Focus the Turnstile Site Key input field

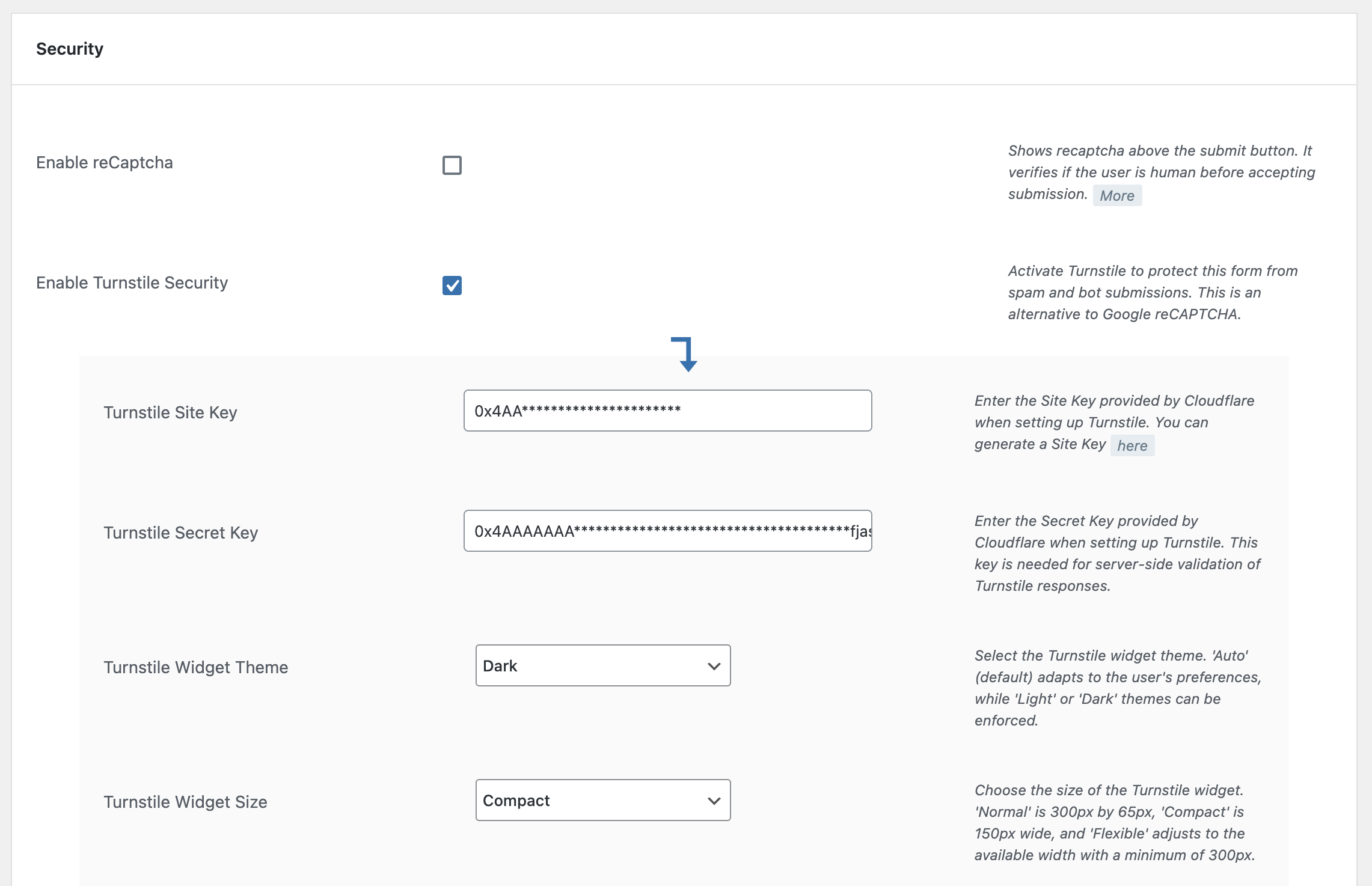coord(667,411)
